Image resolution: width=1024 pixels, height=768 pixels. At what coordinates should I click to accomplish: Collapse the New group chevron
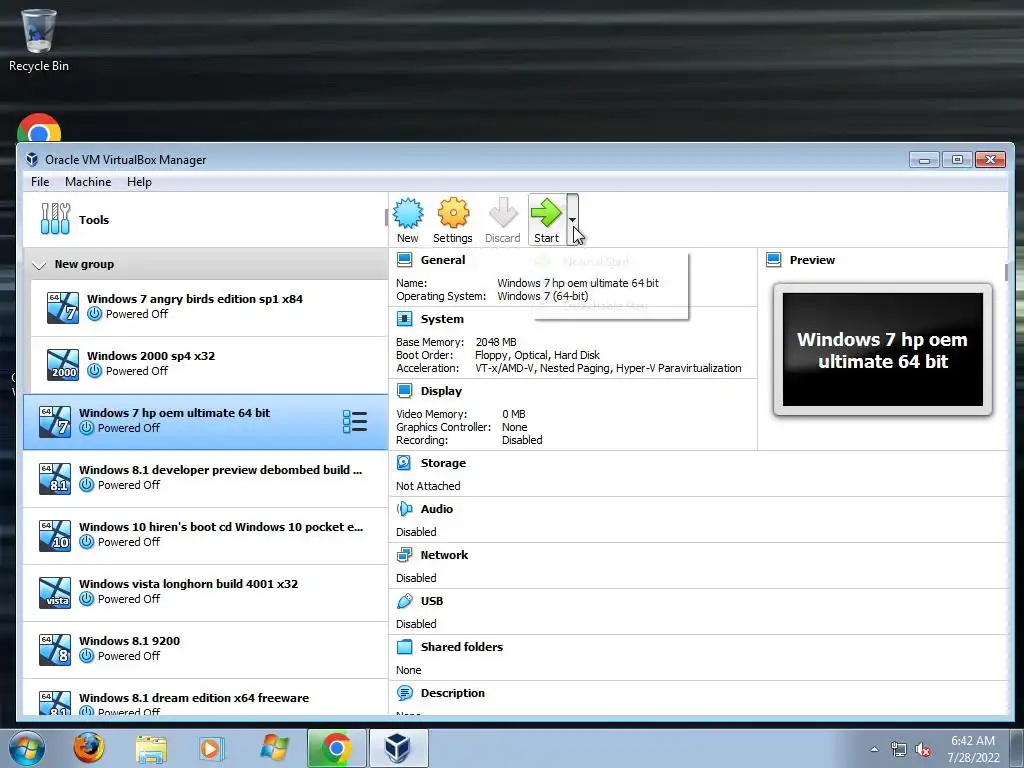[x=39, y=264]
